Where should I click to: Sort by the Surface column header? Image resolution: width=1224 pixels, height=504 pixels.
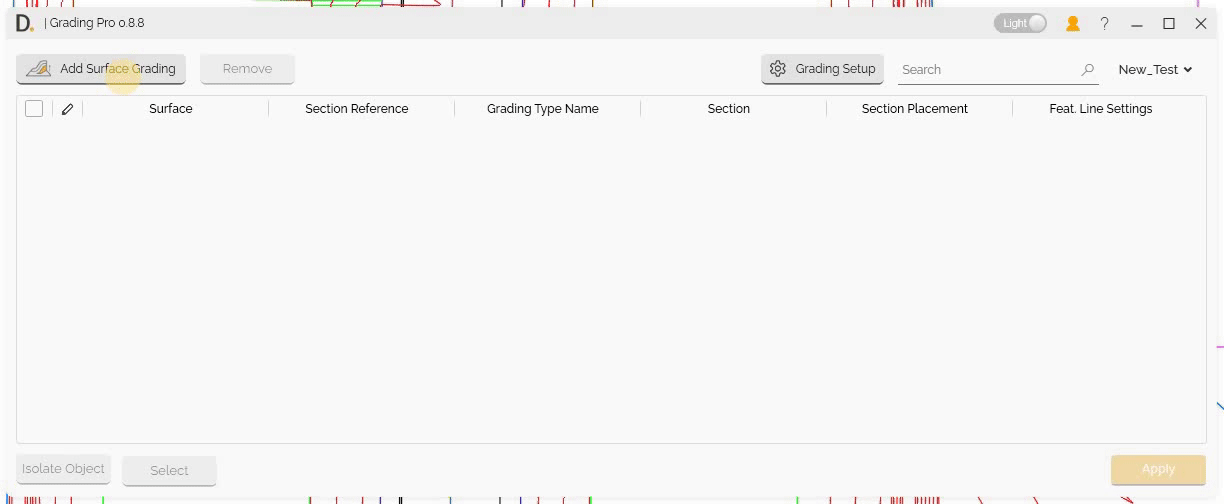click(170, 109)
